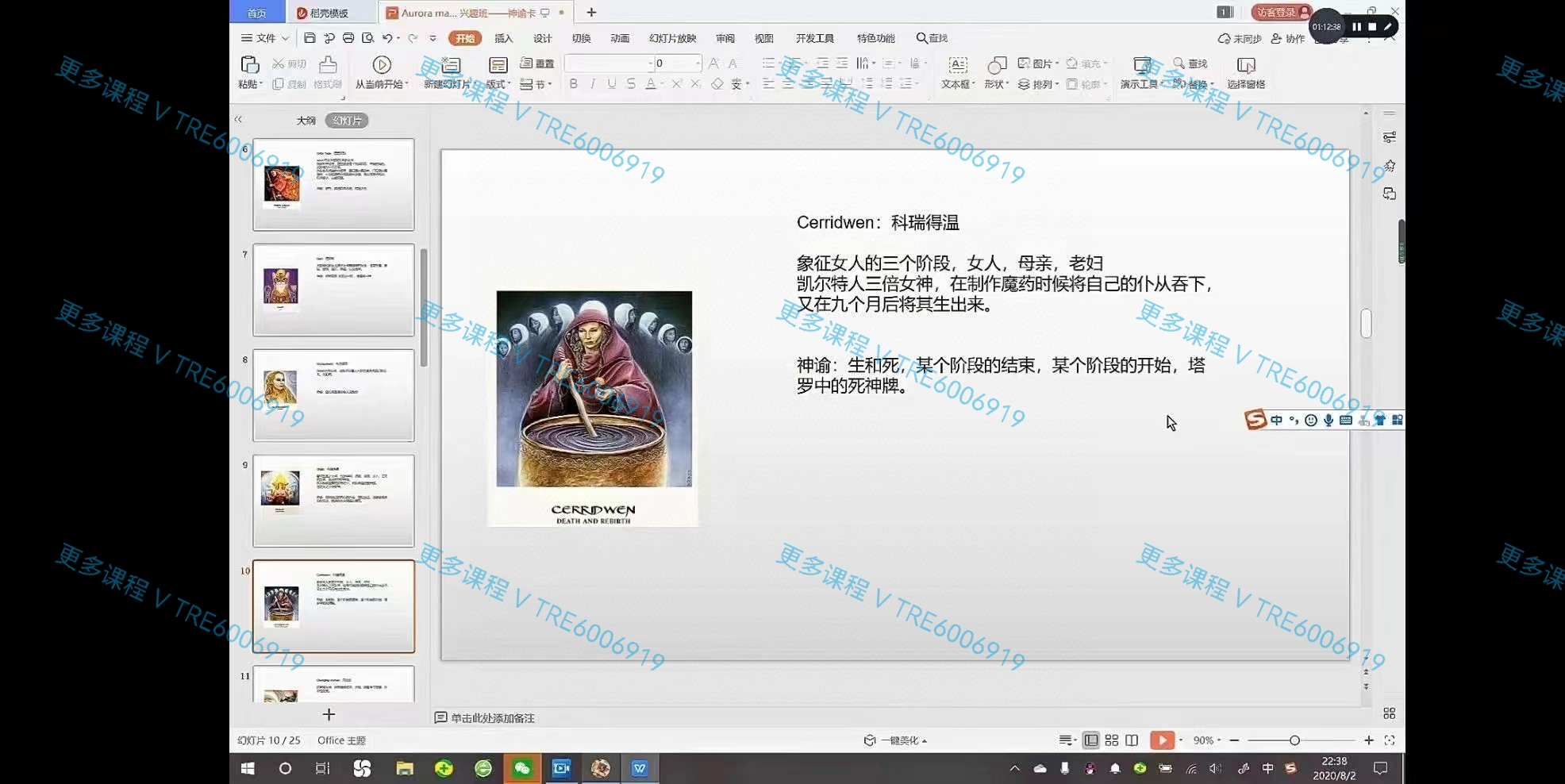Viewport: 1565px width, 784px height.
Task: Open Presentation Tools (演示工具)
Action: (1141, 71)
